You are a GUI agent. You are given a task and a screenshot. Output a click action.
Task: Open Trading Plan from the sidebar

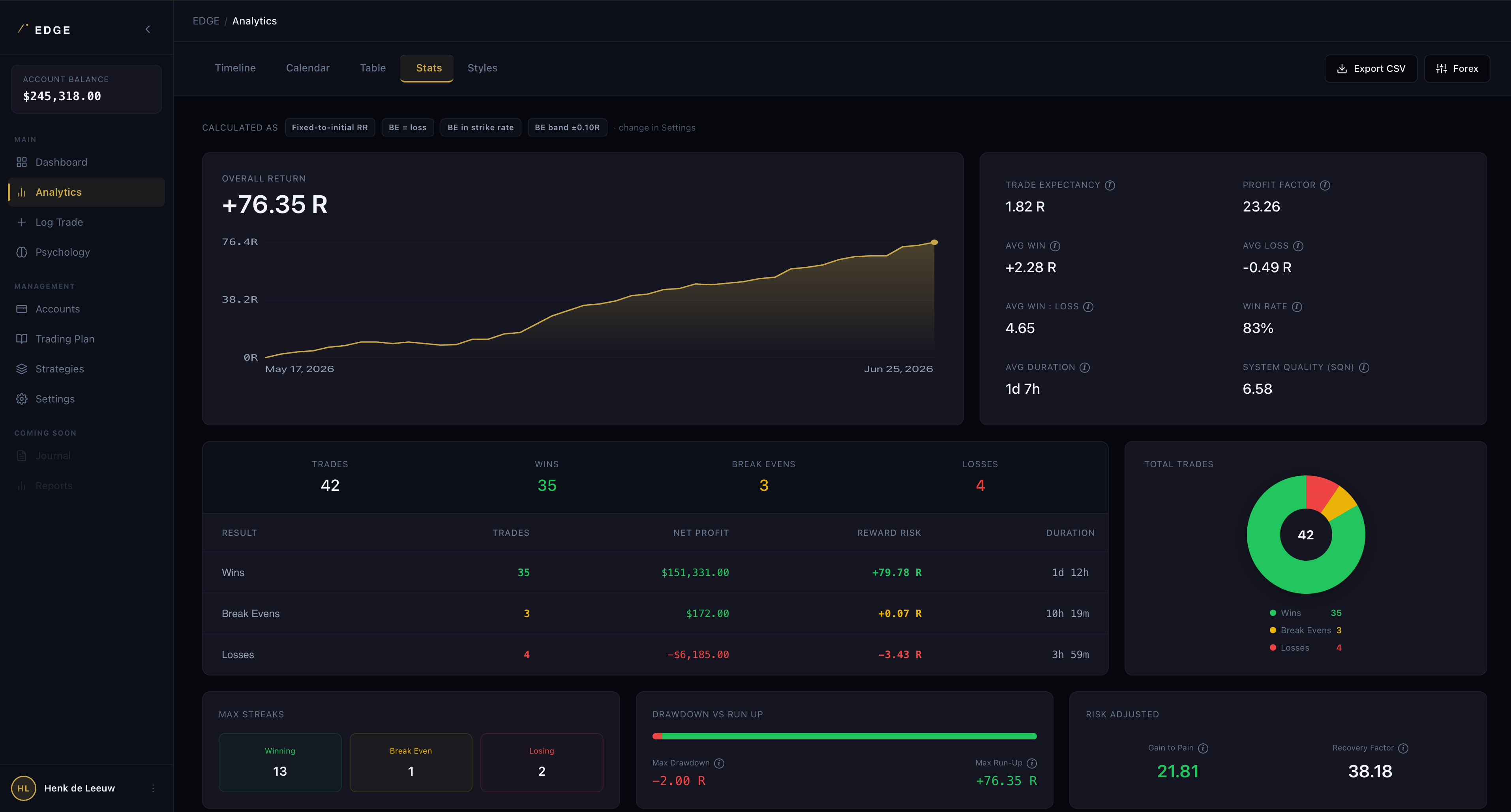(86, 339)
